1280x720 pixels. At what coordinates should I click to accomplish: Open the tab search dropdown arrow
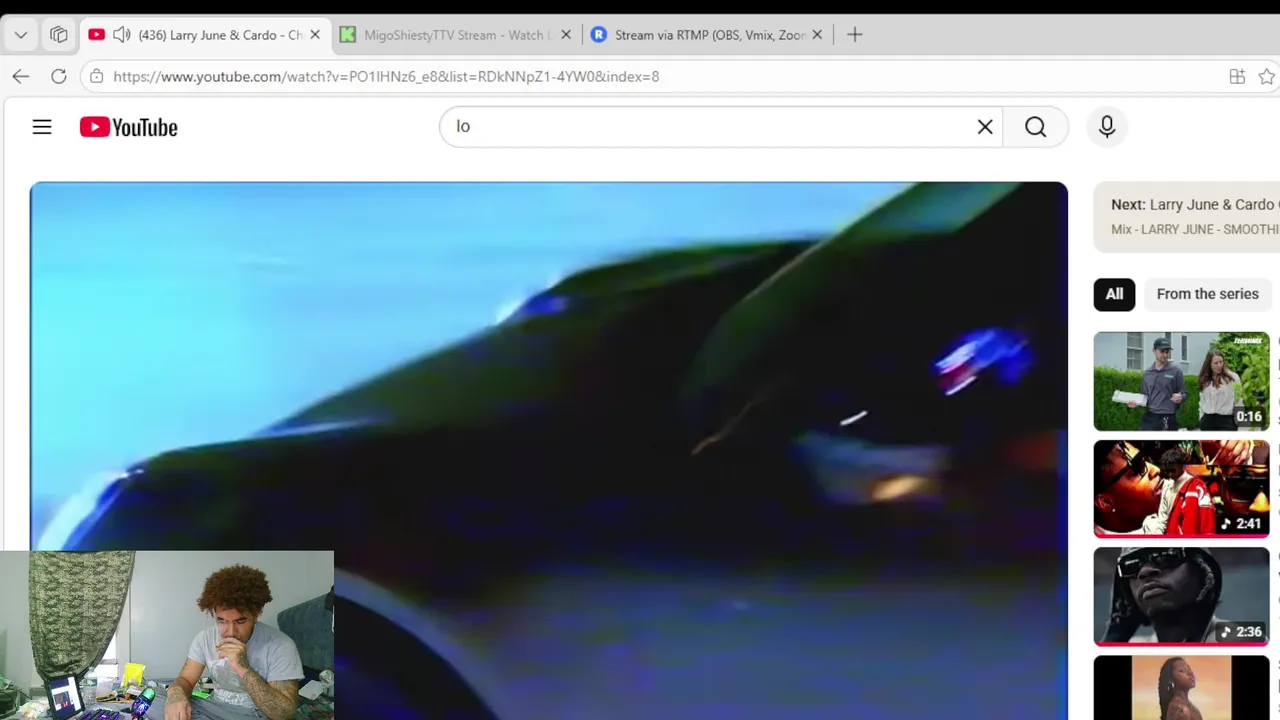click(21, 35)
